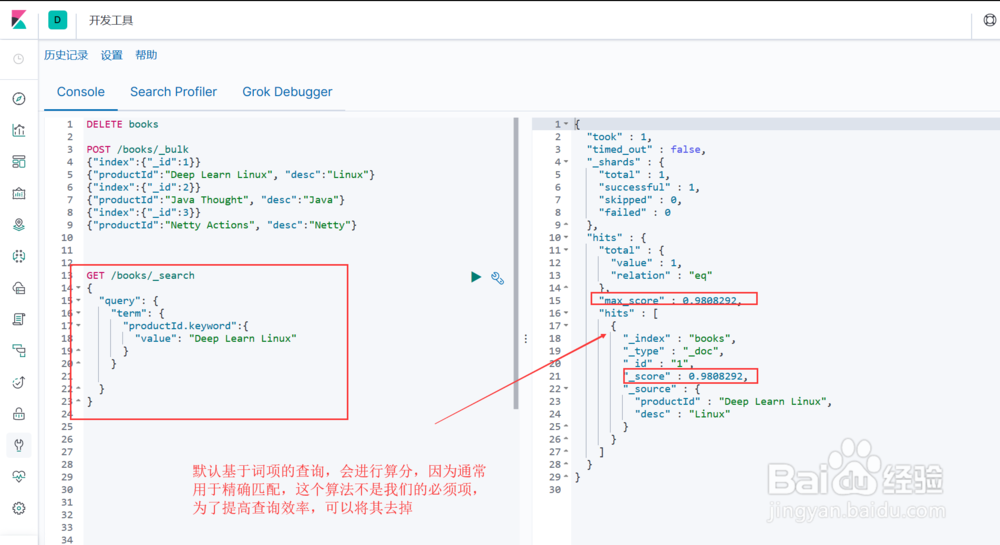The image size is (1000, 545).
Task: Open Machine Learning from the sidebar
Action: (x=18, y=256)
